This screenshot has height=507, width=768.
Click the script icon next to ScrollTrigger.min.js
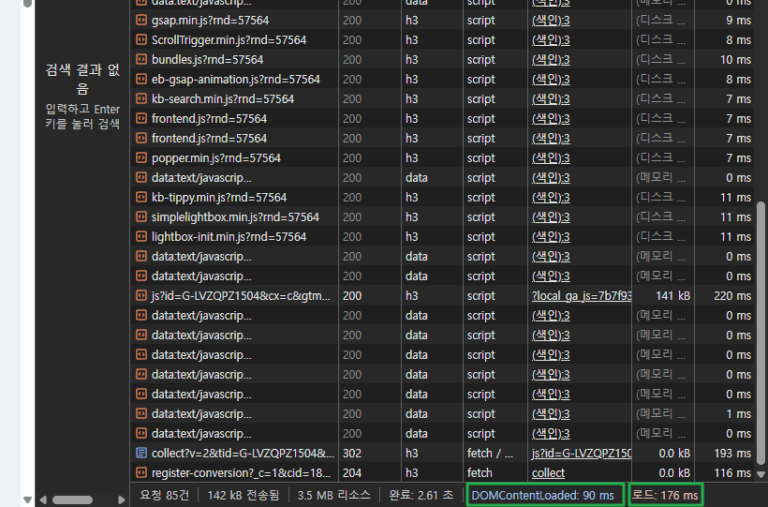(x=142, y=40)
